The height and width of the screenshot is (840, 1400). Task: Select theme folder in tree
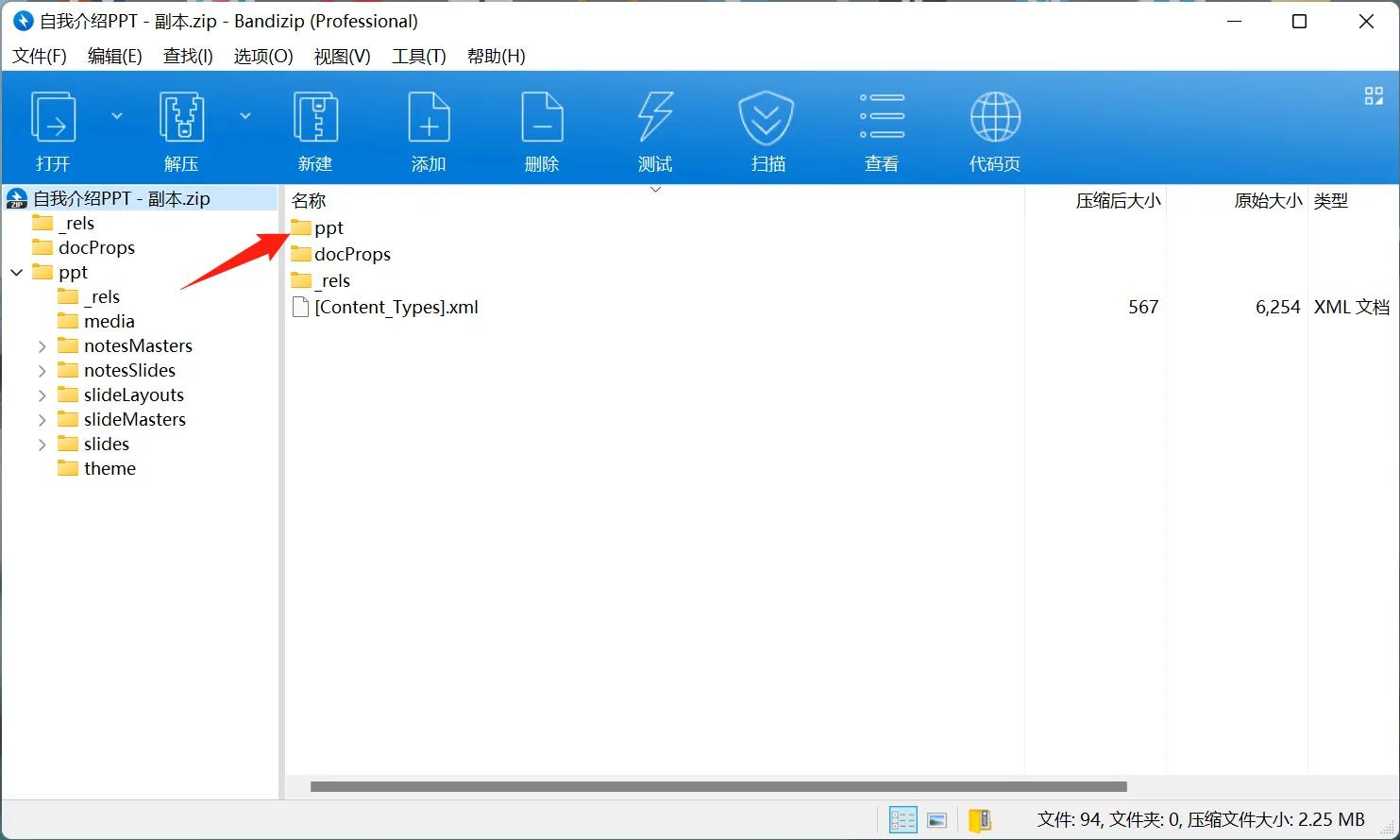click(x=110, y=468)
